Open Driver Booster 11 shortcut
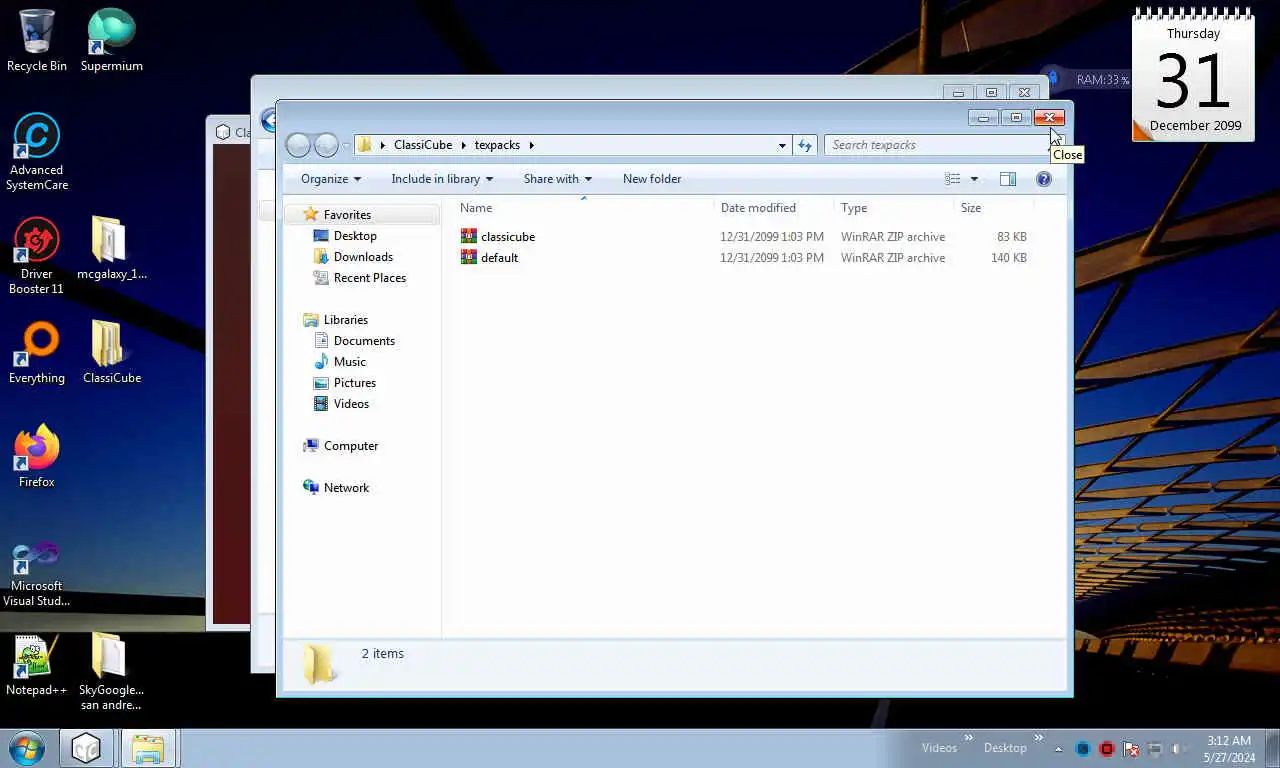 37,256
